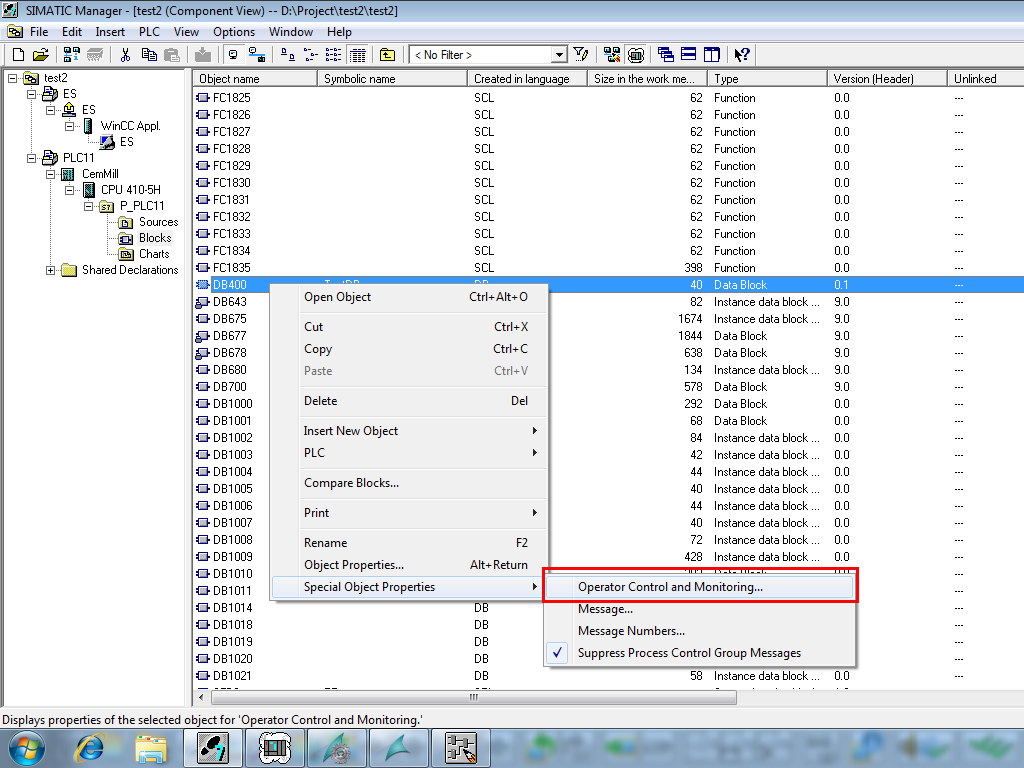Sort by the Object name column header
The image size is (1024, 768).
(x=255, y=79)
